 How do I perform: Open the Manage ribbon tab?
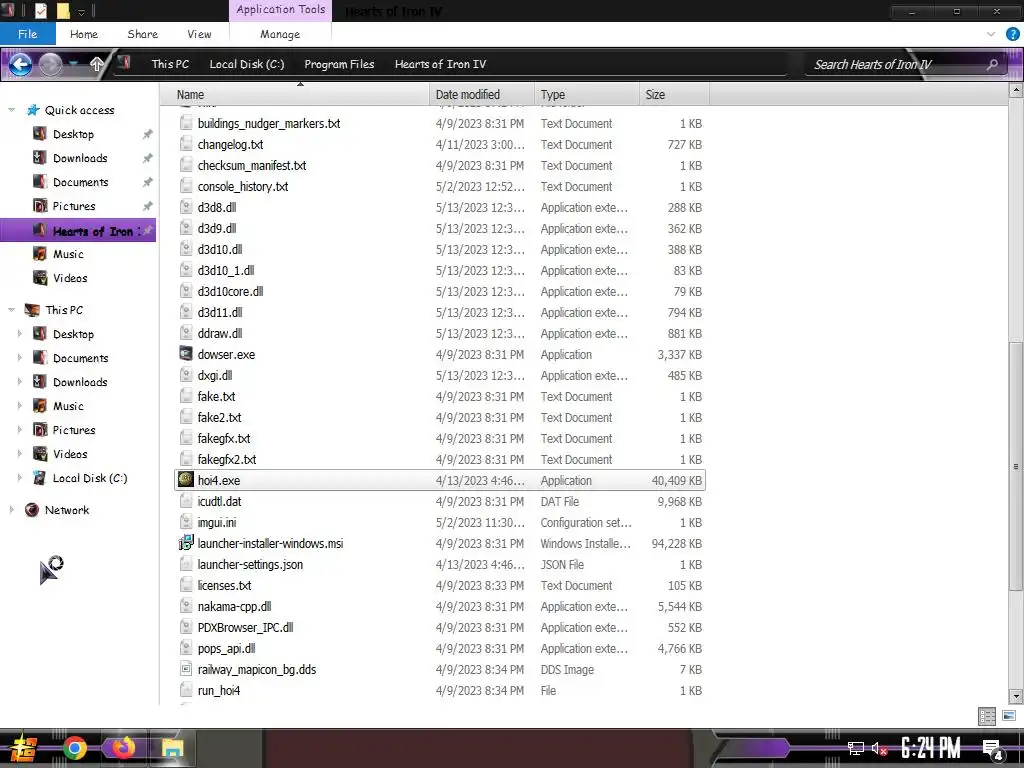[x=280, y=34]
